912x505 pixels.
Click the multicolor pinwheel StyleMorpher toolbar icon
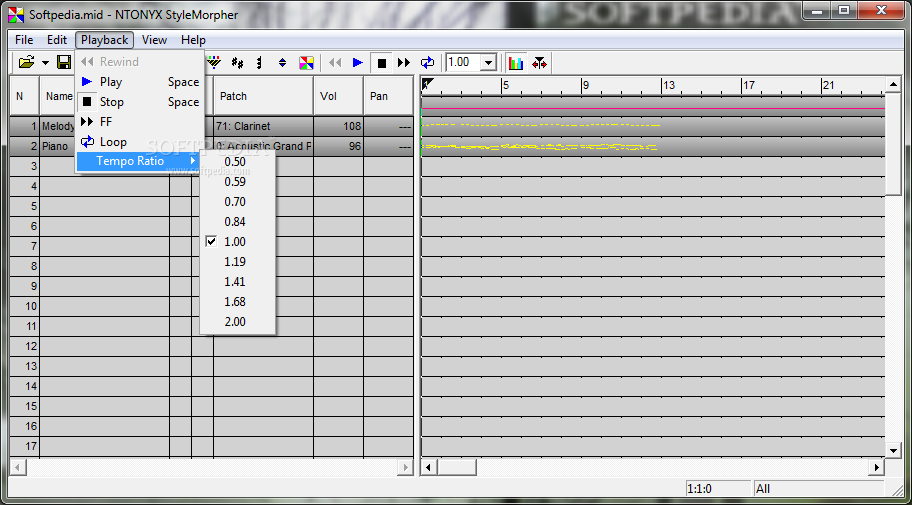[x=306, y=63]
